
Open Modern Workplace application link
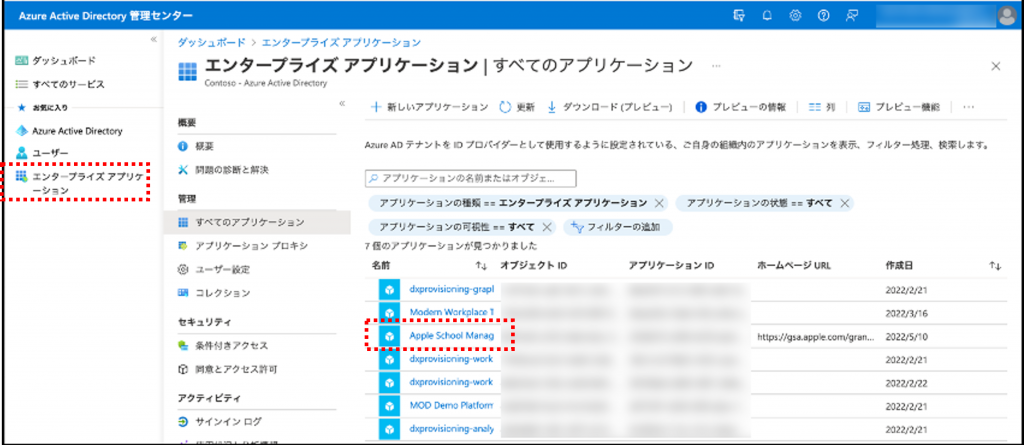click(x=451, y=312)
